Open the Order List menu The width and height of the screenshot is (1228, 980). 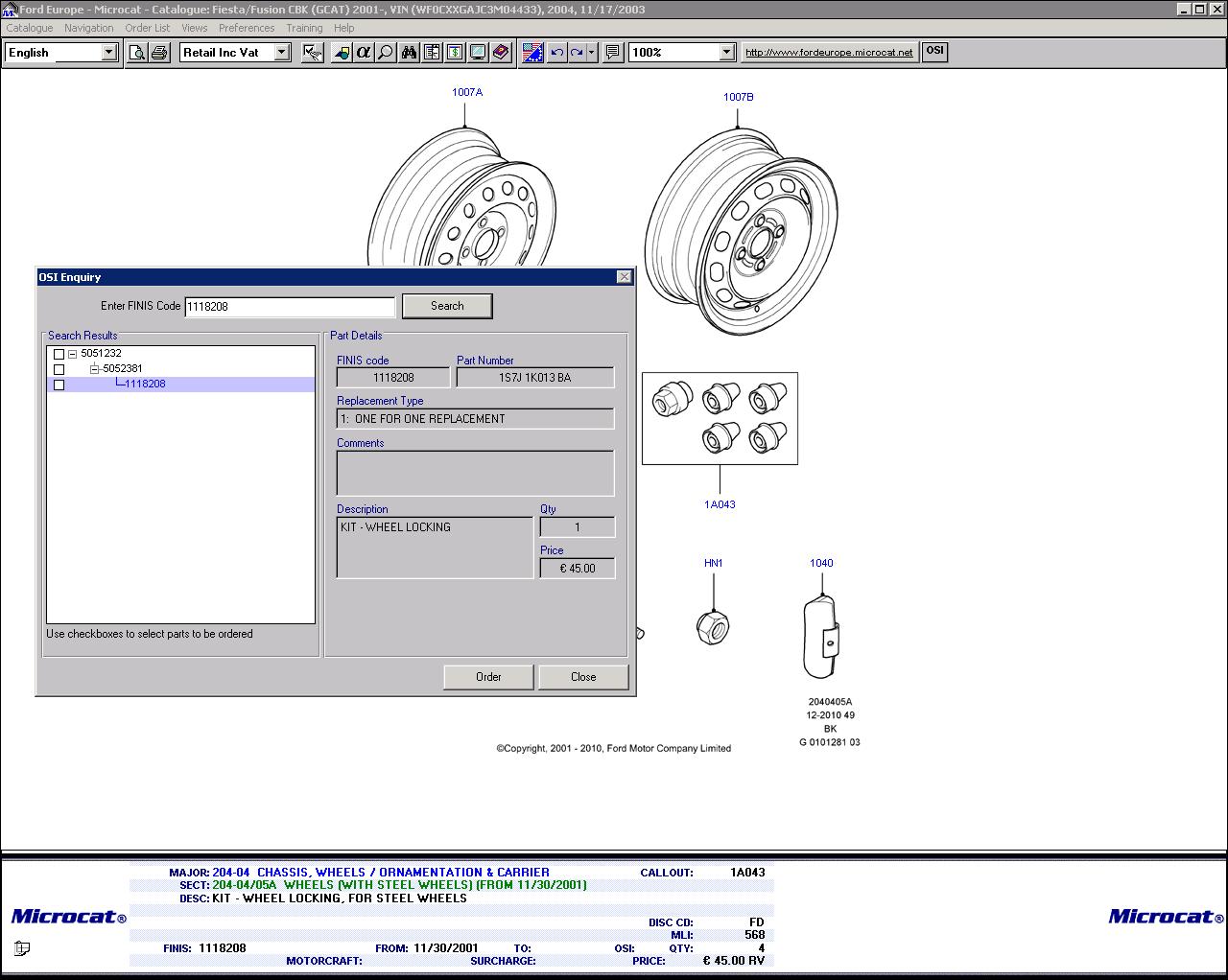tap(148, 28)
